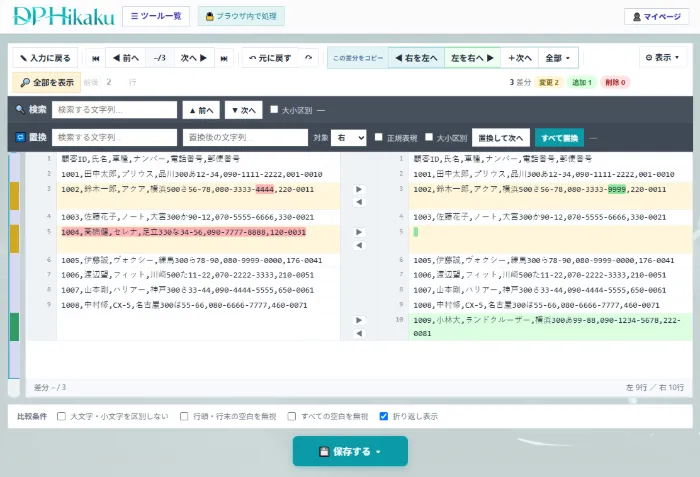Click the green added-line minimap marker
This screenshot has height=477, width=700.
pos(14,327)
